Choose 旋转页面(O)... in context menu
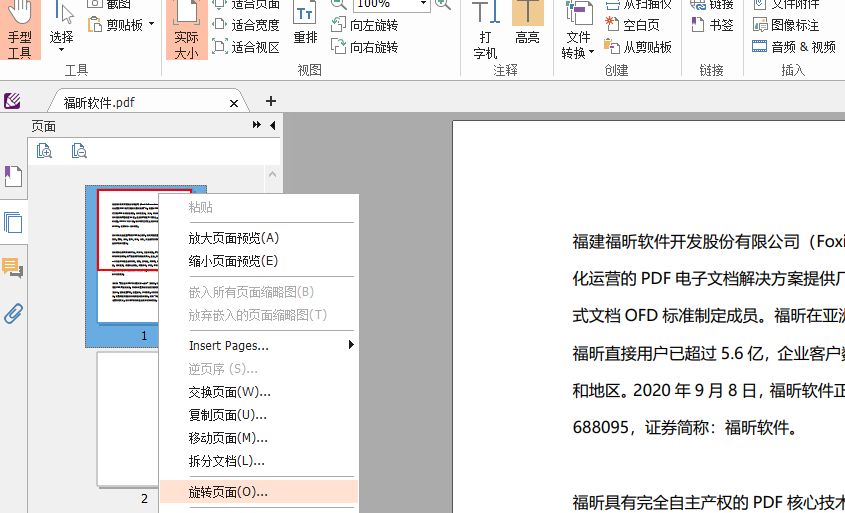The width and height of the screenshot is (845, 513). [259, 491]
